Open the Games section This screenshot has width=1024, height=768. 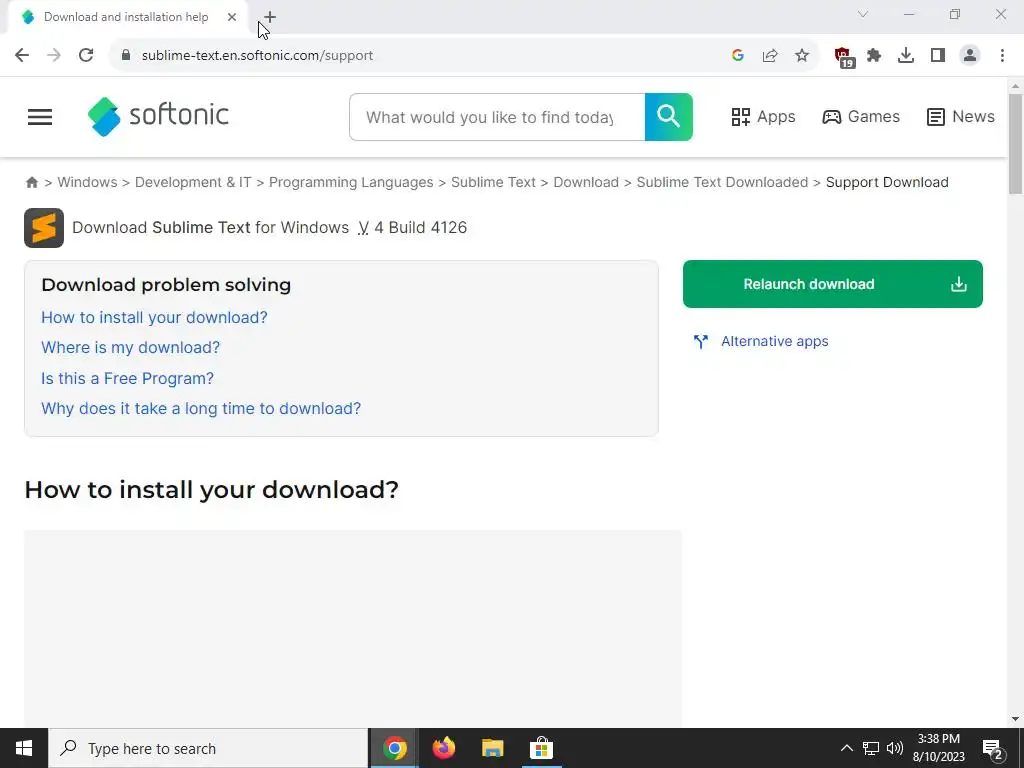[861, 117]
